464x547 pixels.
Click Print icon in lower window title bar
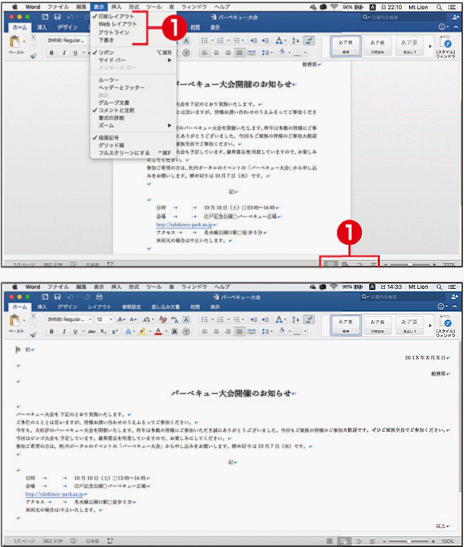tap(99, 297)
